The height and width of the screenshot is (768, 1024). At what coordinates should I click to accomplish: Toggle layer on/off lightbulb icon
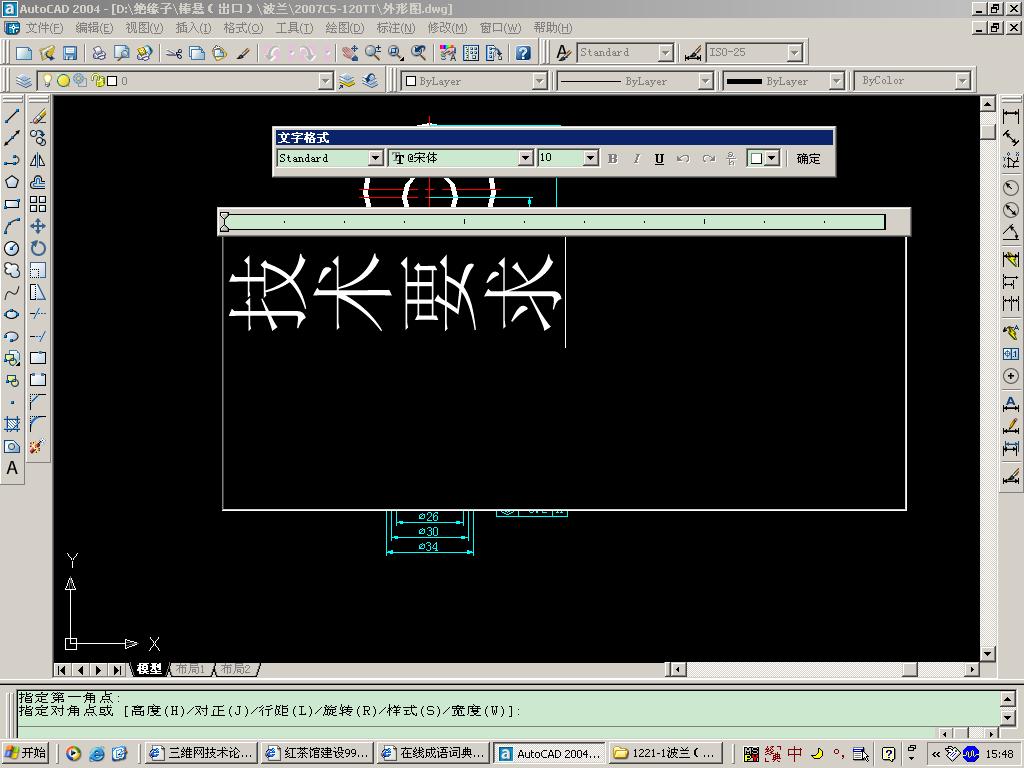[47, 81]
